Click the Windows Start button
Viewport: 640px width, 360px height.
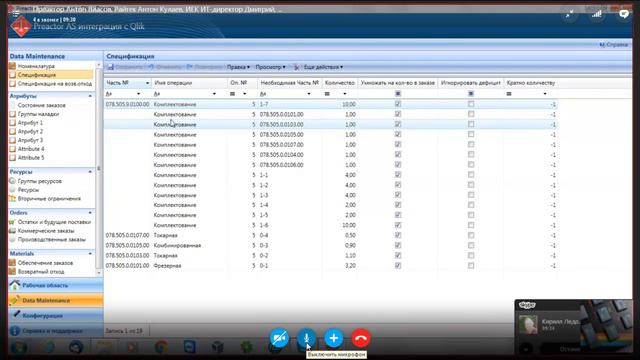18,347
